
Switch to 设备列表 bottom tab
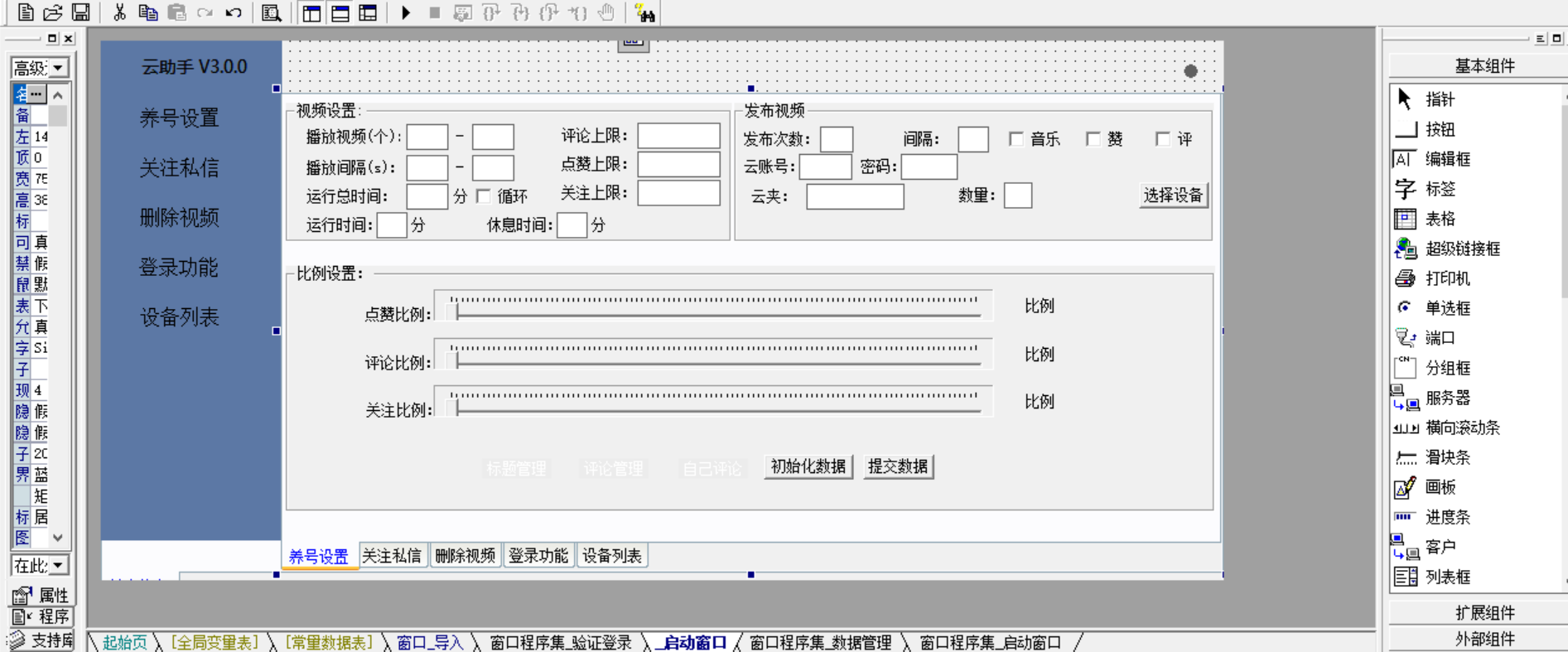(x=612, y=555)
